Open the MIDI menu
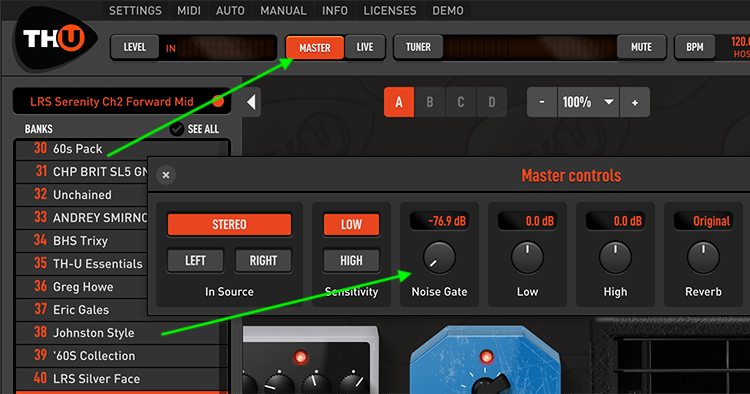This screenshot has height=394, width=750. pyautogui.click(x=189, y=11)
